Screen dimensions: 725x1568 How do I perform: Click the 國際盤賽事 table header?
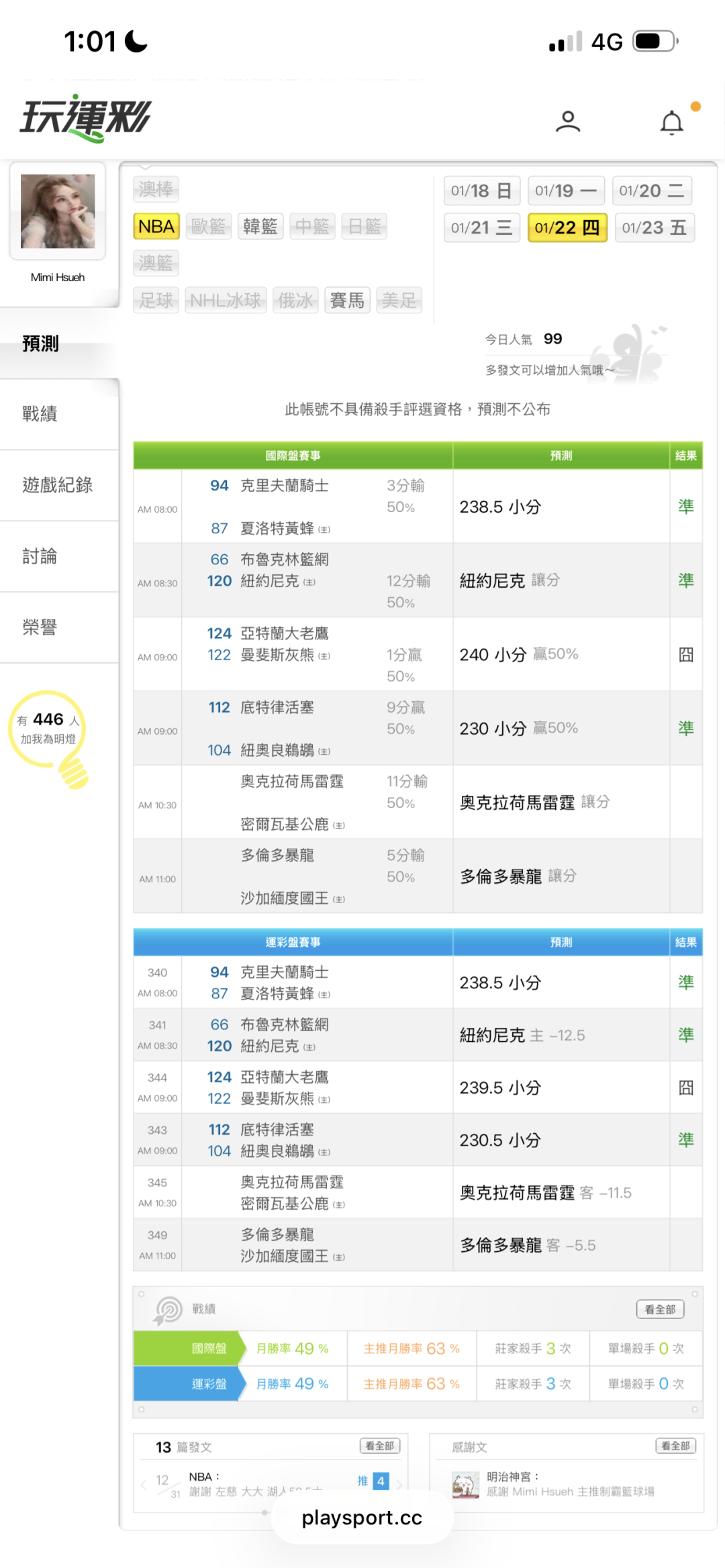(293, 456)
